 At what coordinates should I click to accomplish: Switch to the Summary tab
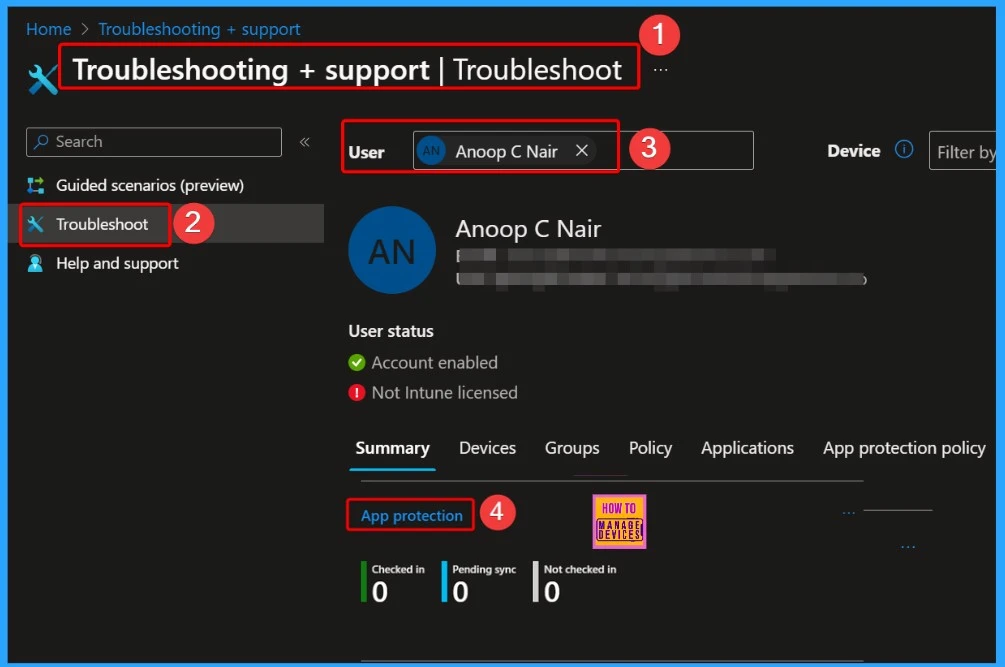pyautogui.click(x=392, y=448)
